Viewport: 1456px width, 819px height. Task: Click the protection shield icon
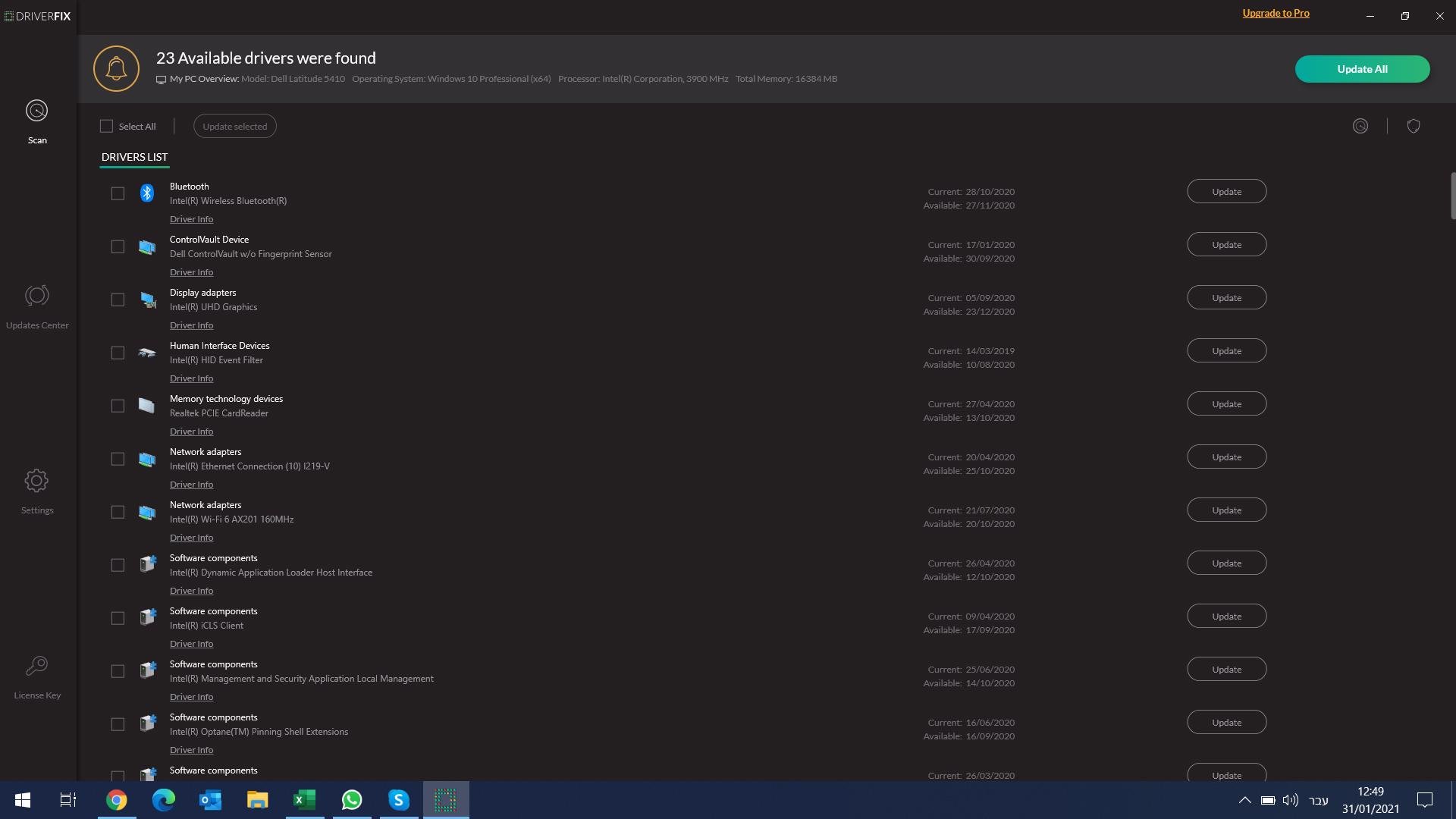(1414, 125)
